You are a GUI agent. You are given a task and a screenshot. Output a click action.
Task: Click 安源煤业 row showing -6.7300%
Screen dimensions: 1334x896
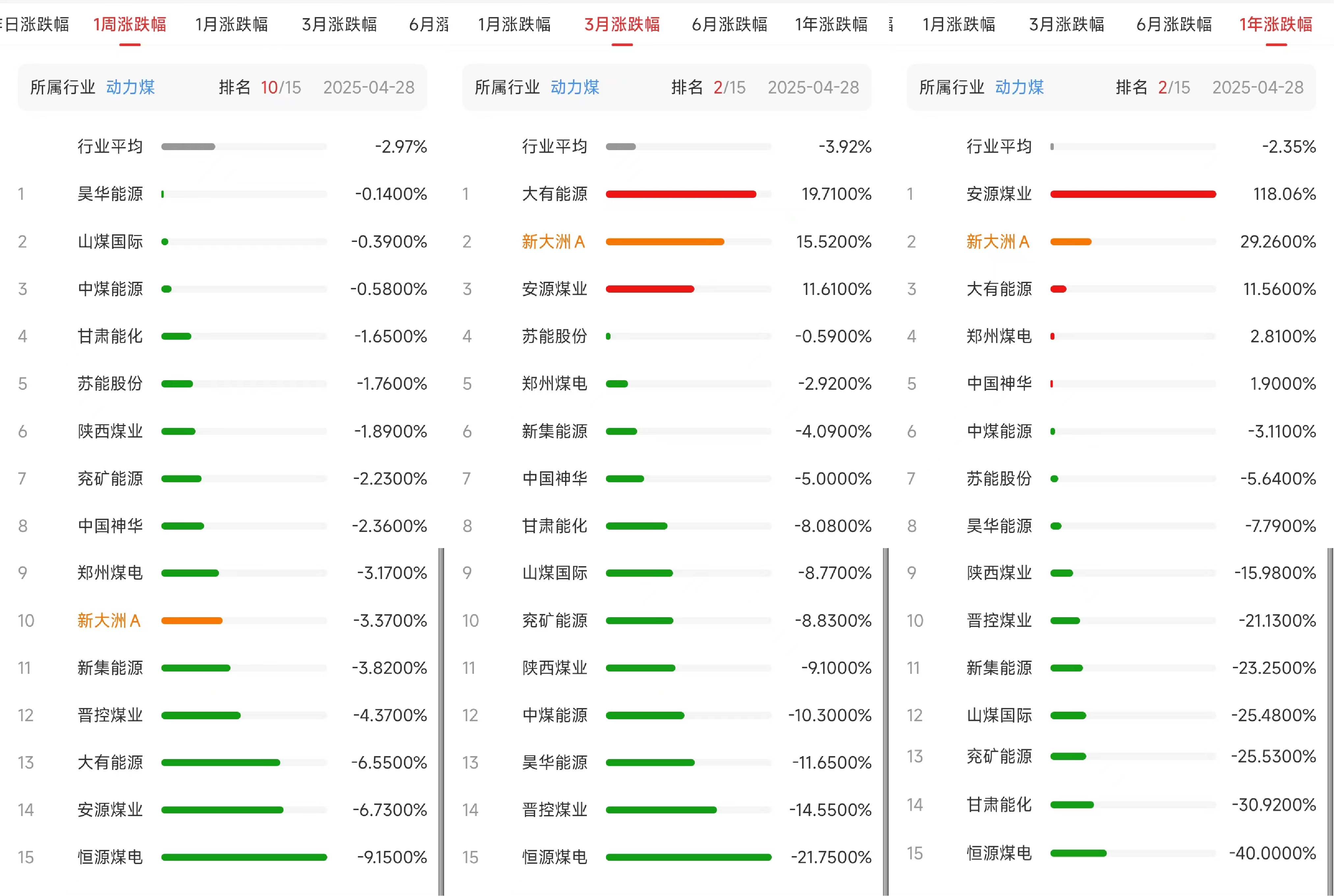tap(222, 810)
